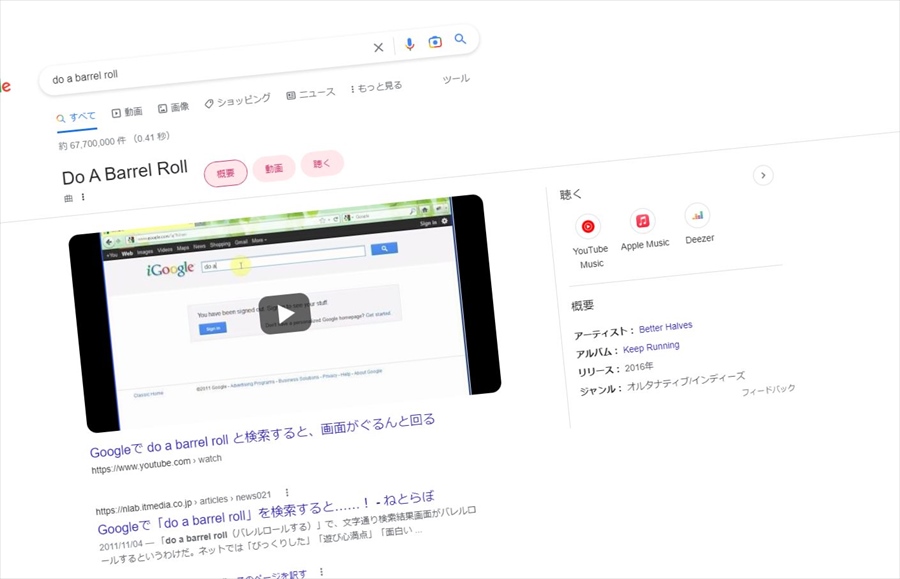Switch to the ニュース news tab
900x579 pixels.
coord(311,93)
